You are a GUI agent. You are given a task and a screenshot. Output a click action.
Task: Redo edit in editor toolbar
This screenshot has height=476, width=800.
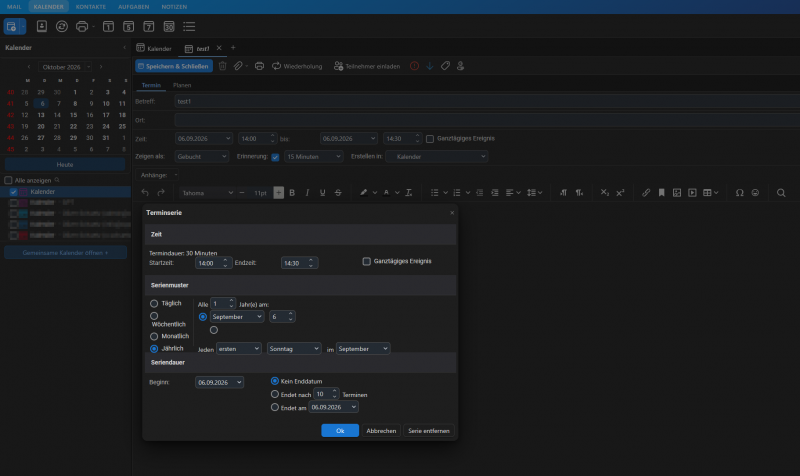[161, 192]
